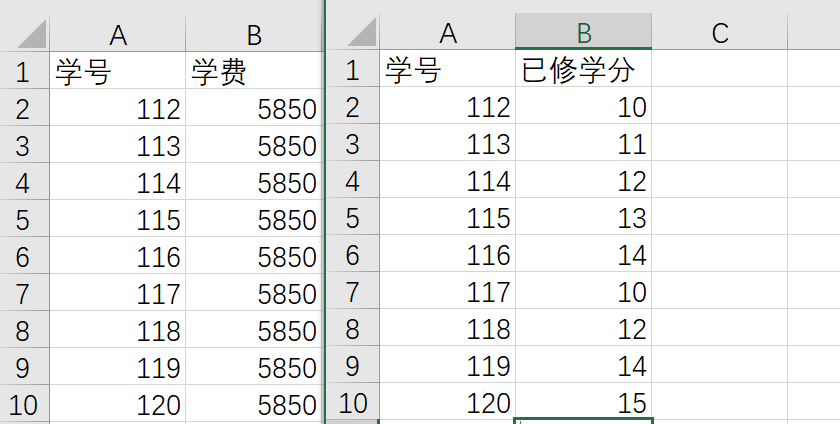Select column A header in left sheet
The image size is (840, 424).
118,35
